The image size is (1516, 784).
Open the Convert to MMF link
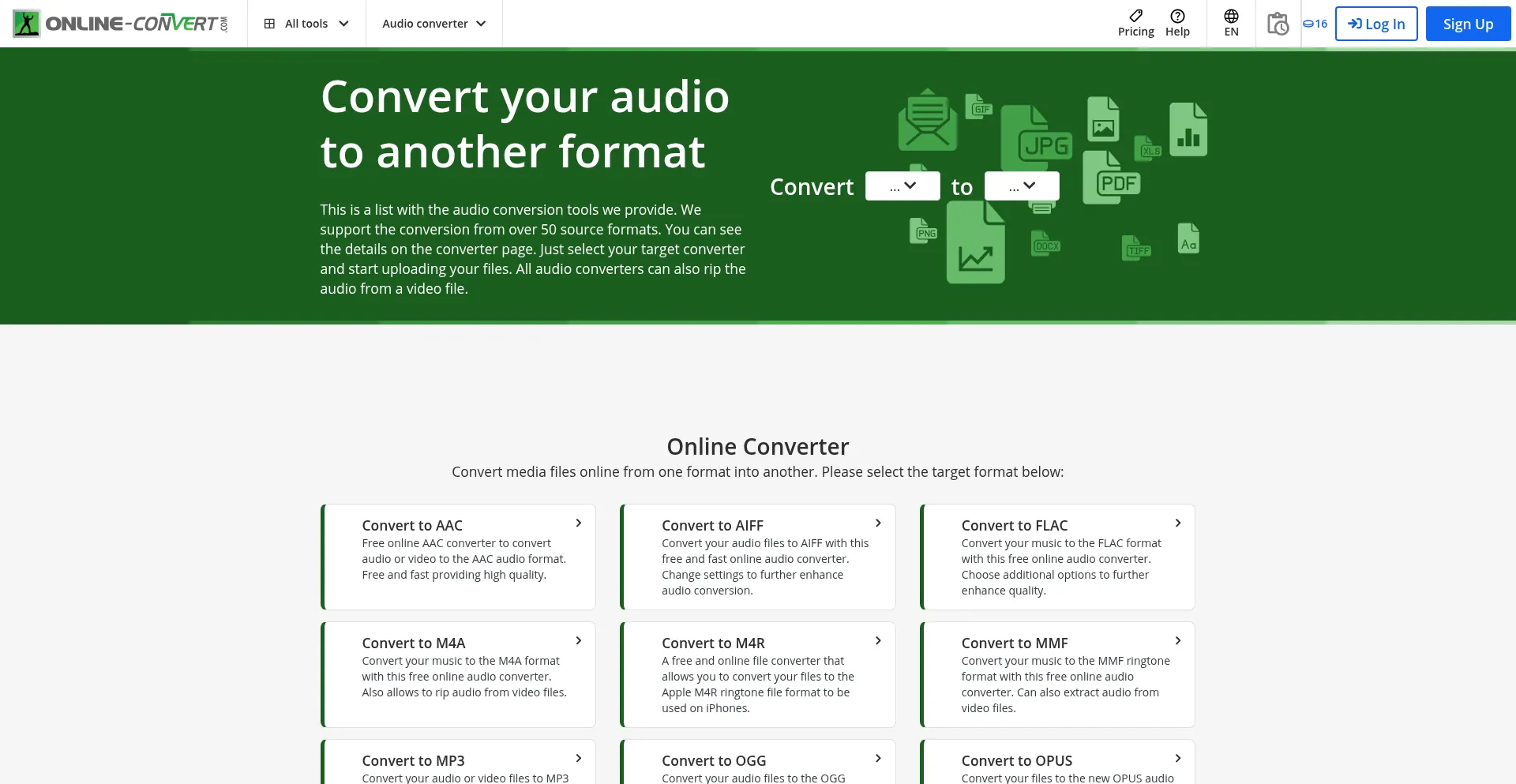(x=1015, y=643)
